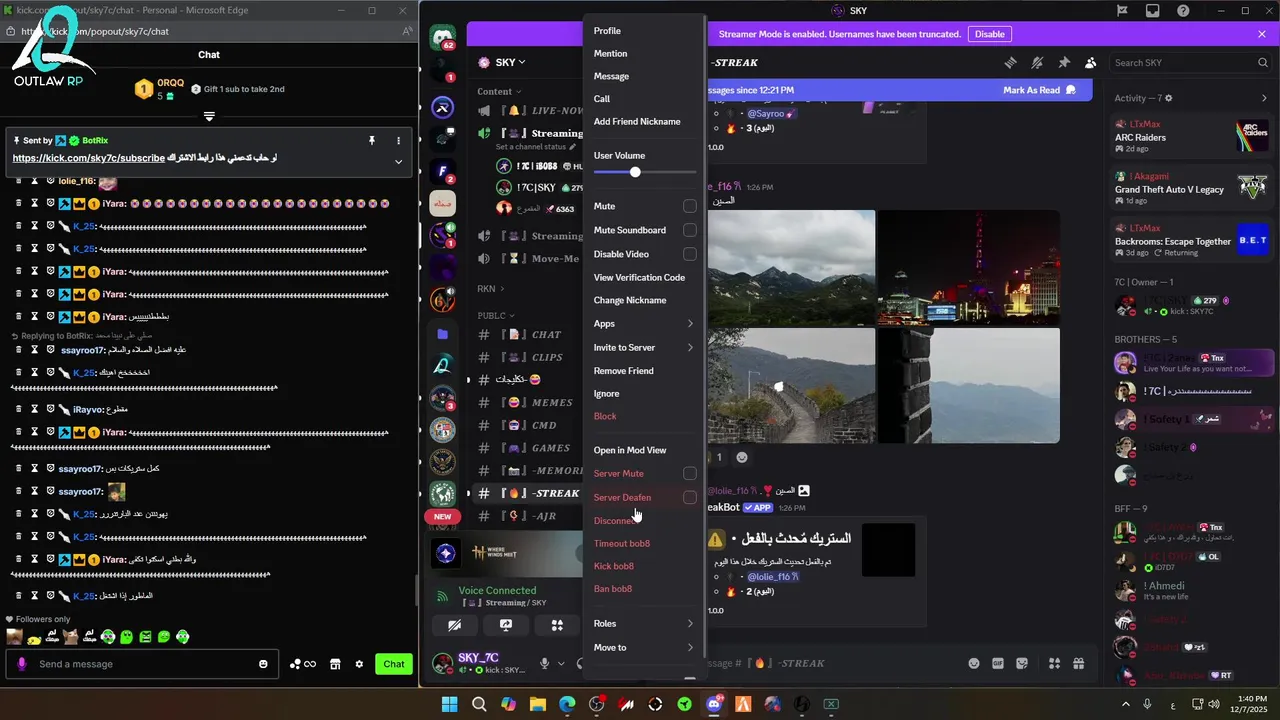Open microphone options arrow in user panel
The height and width of the screenshot is (720, 1280).
click(561, 663)
